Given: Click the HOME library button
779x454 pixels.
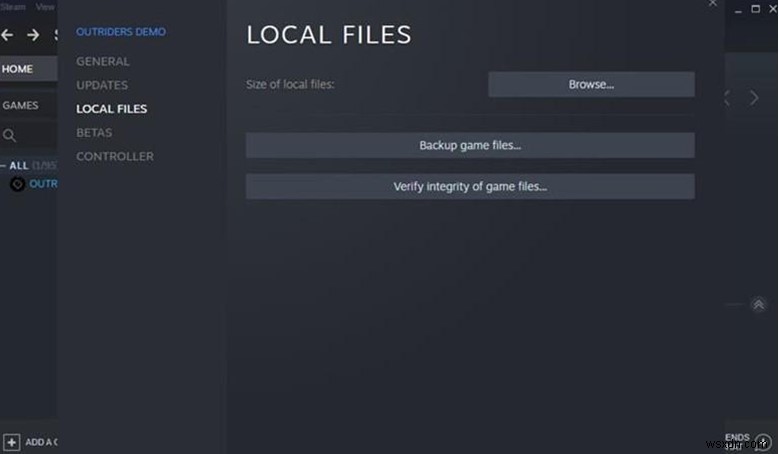Looking at the screenshot, I should pos(28,69).
